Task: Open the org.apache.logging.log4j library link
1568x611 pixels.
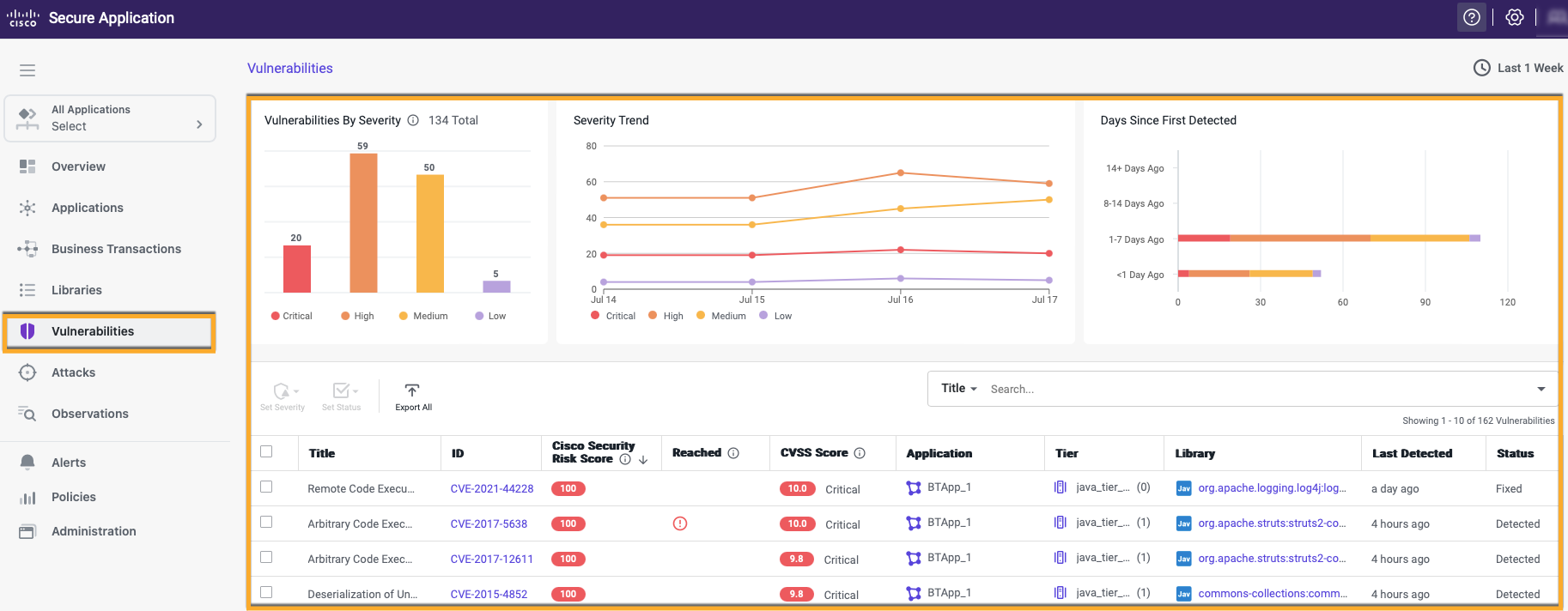Action: click(1273, 488)
